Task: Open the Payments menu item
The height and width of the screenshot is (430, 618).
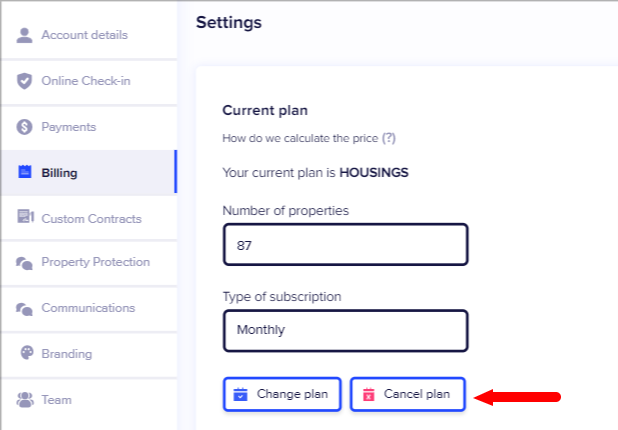Action: [68, 127]
